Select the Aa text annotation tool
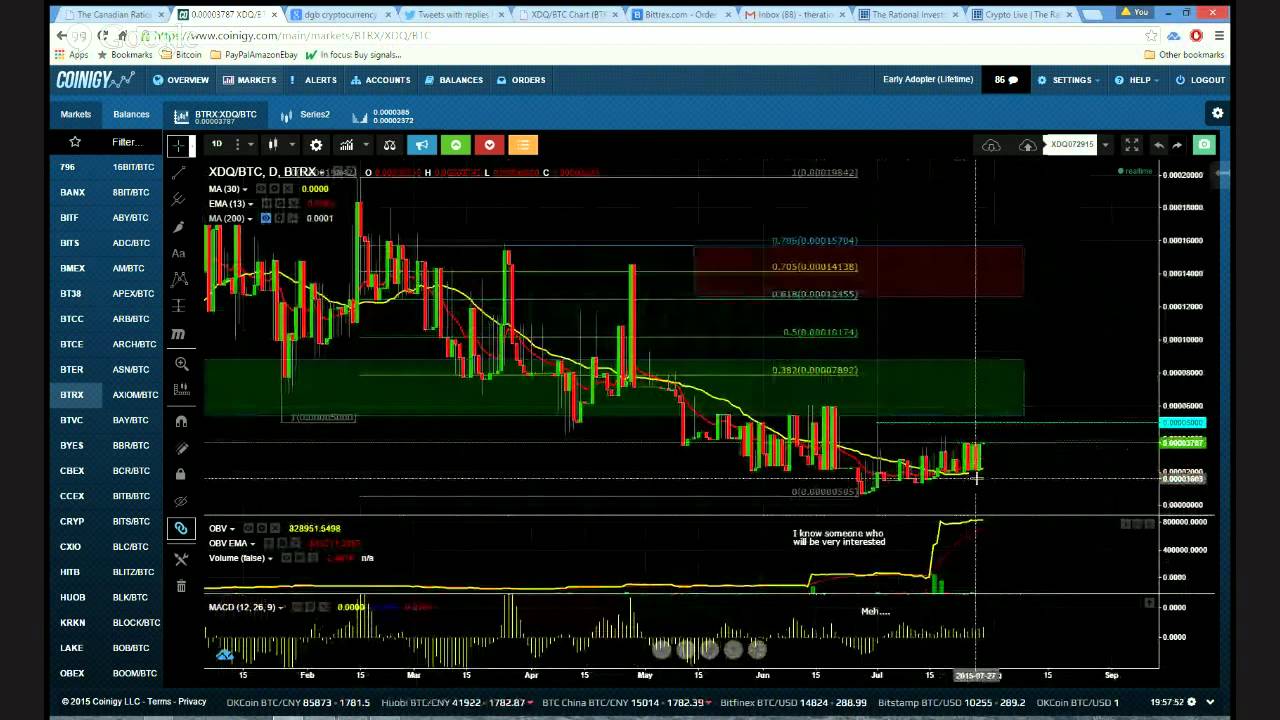Image resolution: width=1280 pixels, height=720 pixels. [x=179, y=254]
